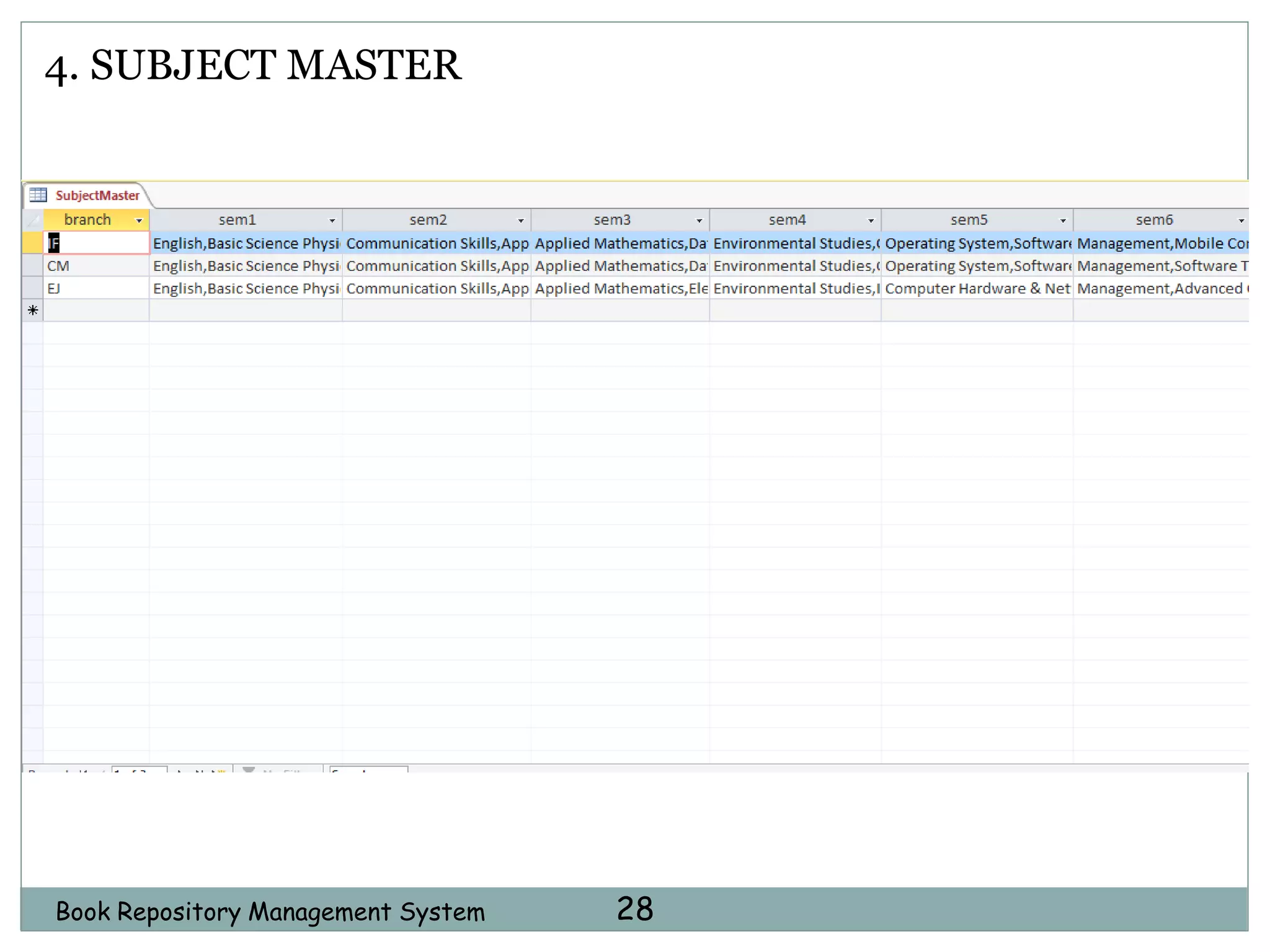Open the sem3 column dropdown arrow
The image size is (1270, 952).
(699, 221)
